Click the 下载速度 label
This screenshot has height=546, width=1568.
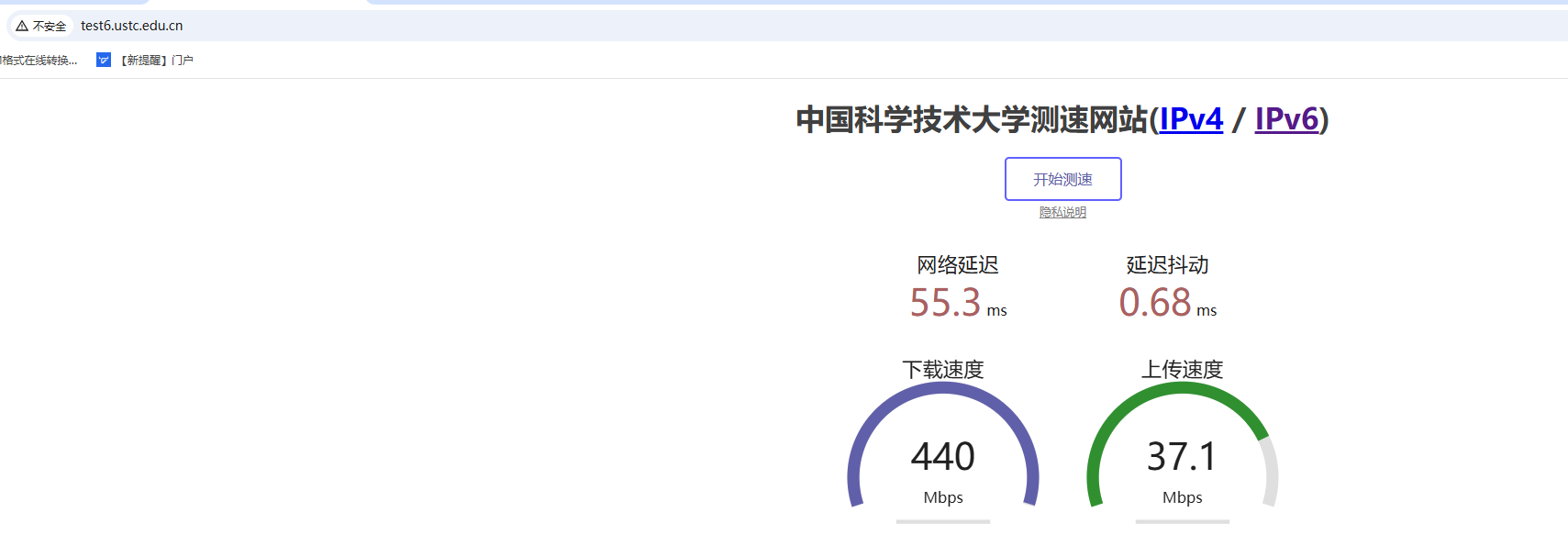pyautogui.click(x=943, y=370)
